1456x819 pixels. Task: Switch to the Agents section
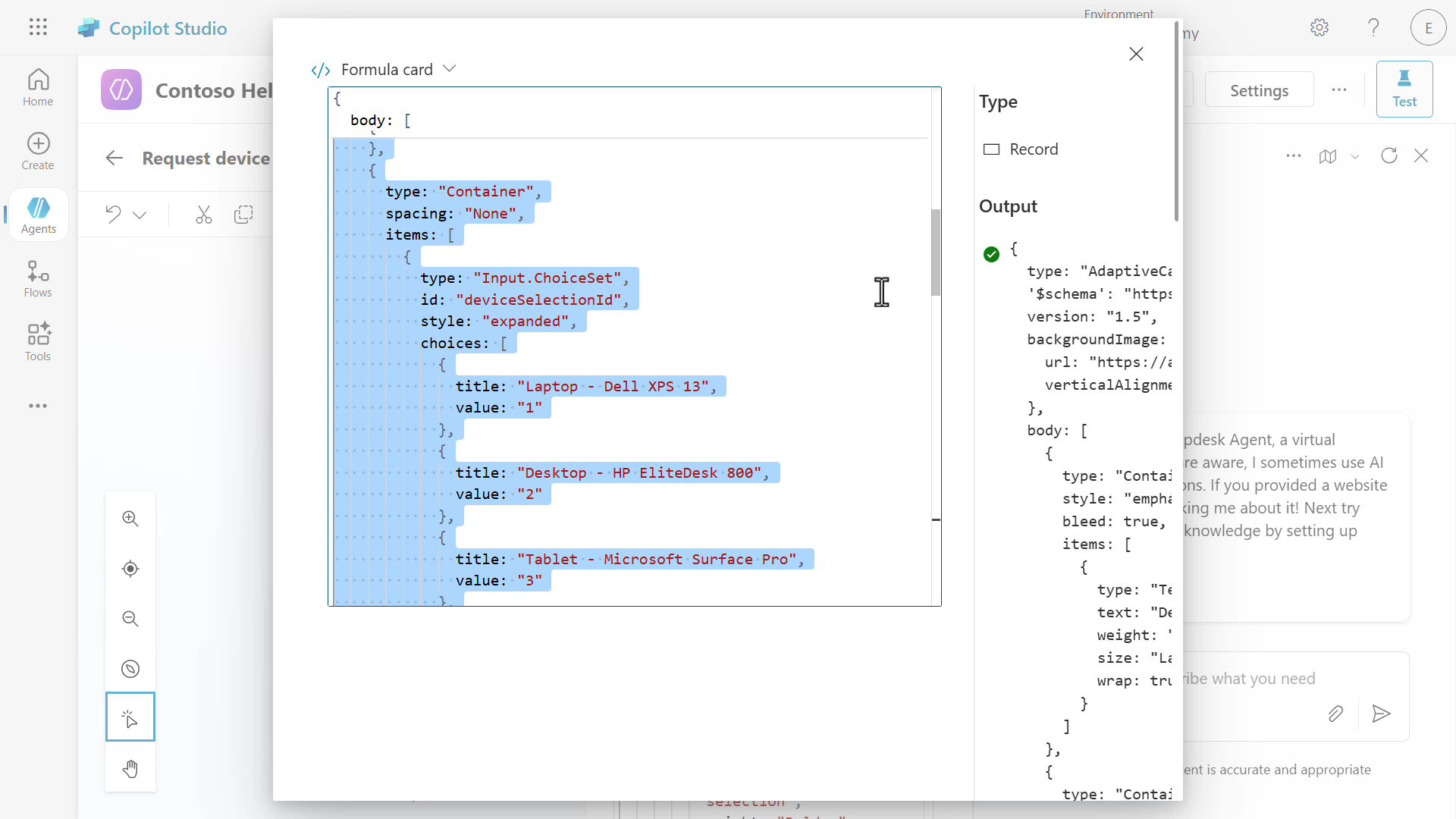click(x=37, y=215)
